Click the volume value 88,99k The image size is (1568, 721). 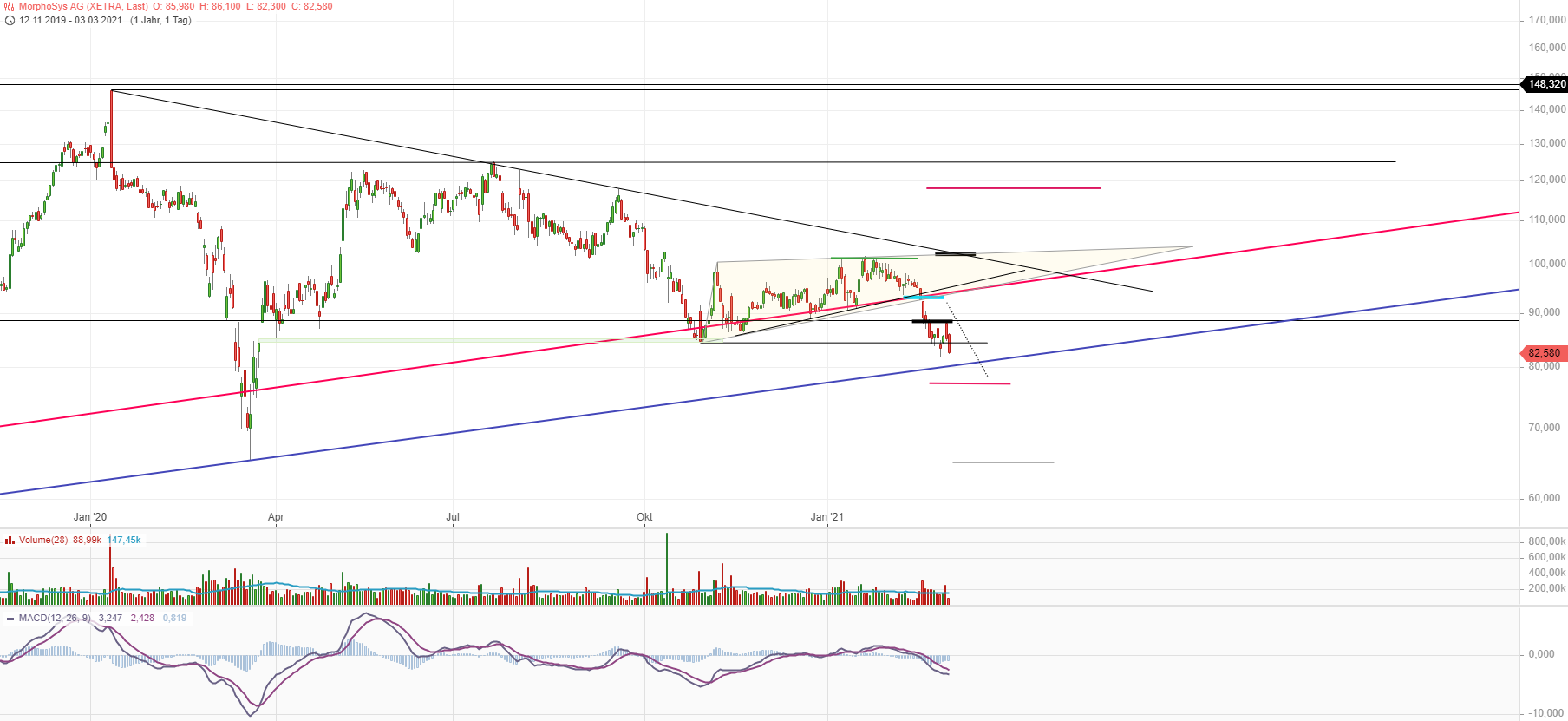click(x=87, y=540)
